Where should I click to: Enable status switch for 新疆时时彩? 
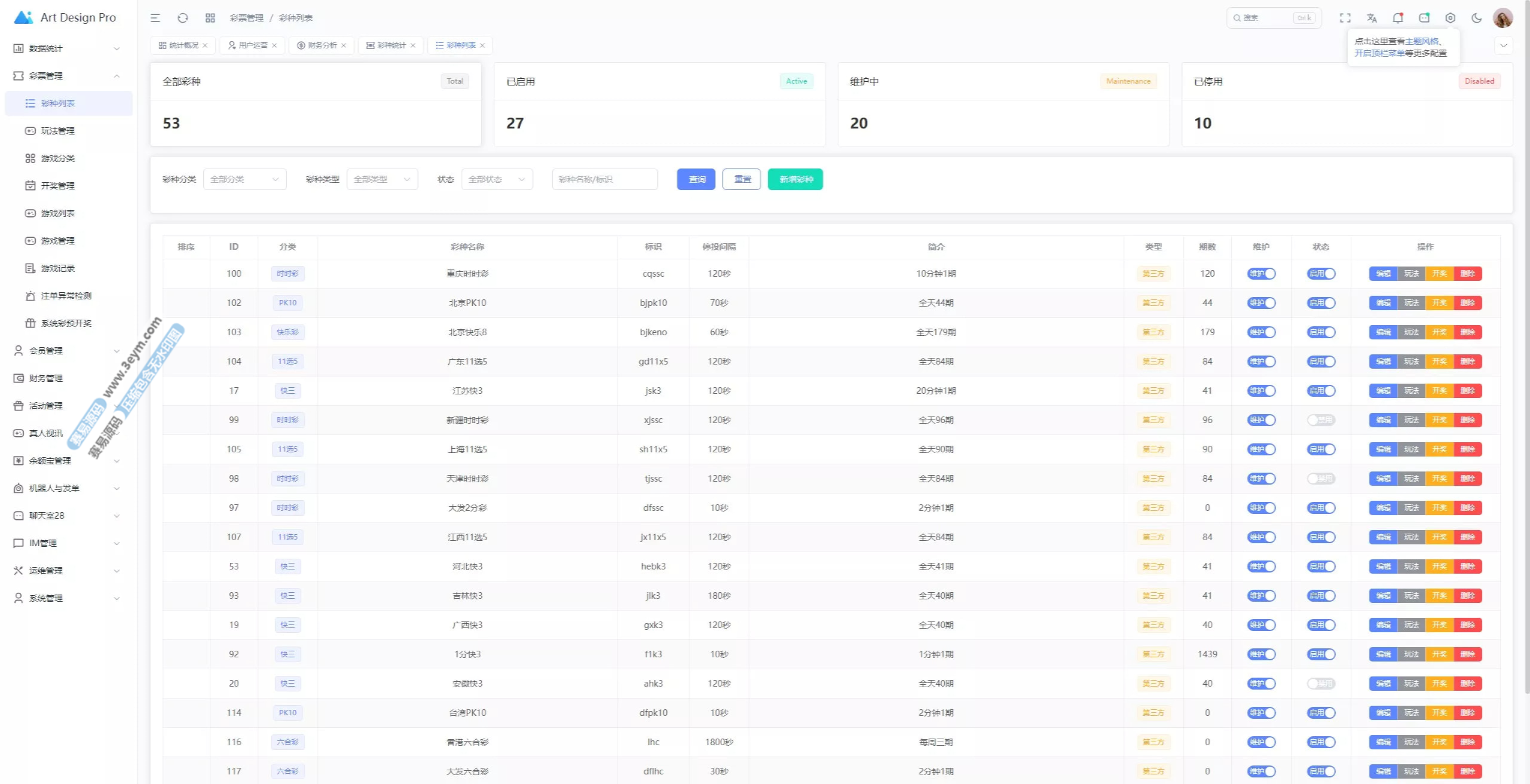click(1321, 420)
